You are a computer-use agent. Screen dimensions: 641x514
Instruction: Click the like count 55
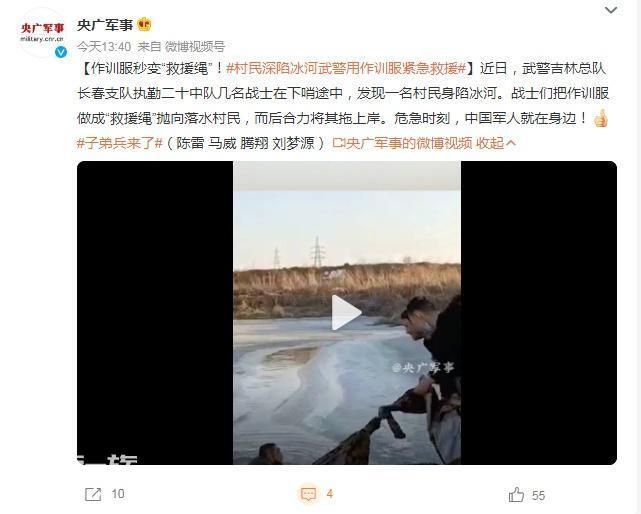tap(538, 496)
